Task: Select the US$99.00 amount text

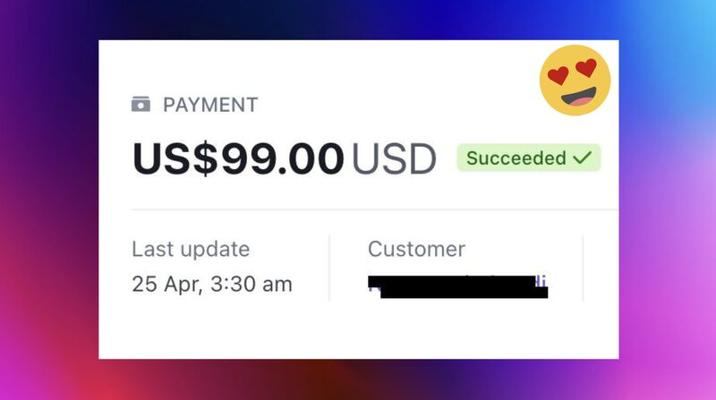Action: point(238,158)
